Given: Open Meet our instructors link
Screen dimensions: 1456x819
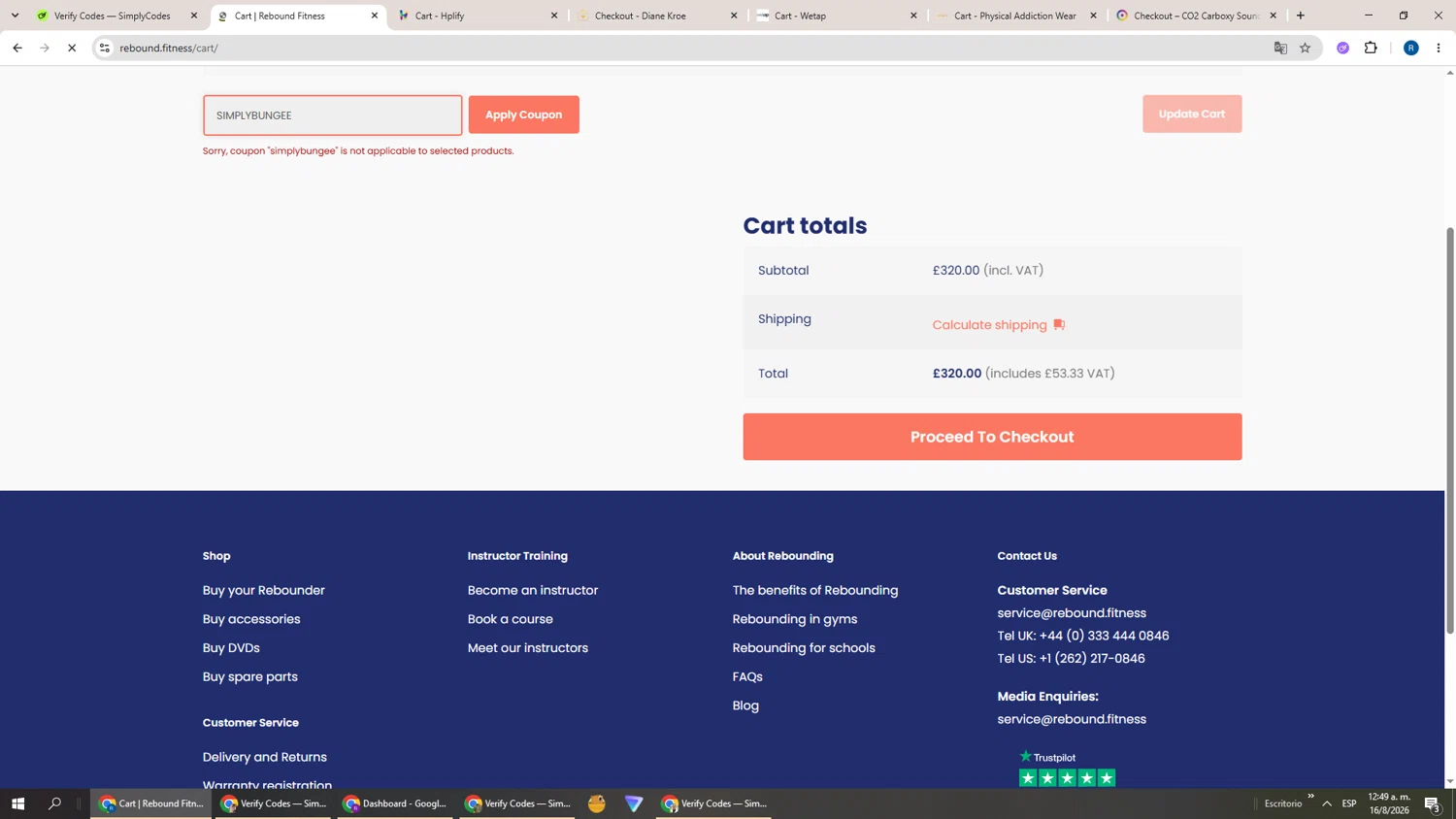Looking at the screenshot, I should pos(528,648).
